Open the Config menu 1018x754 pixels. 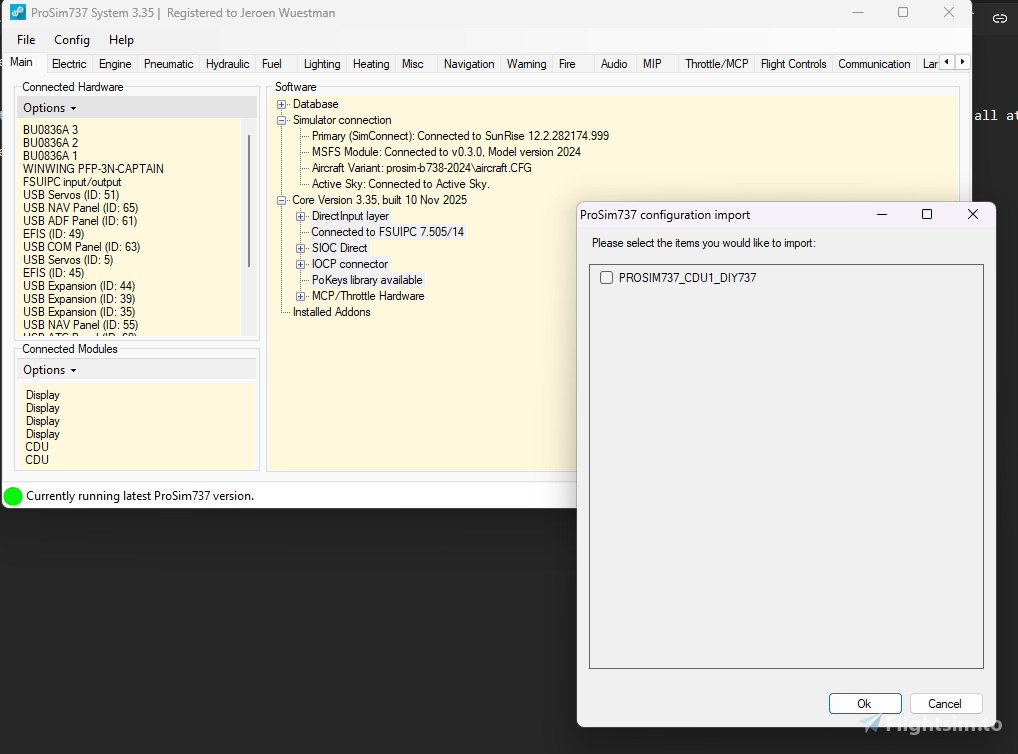[71, 40]
